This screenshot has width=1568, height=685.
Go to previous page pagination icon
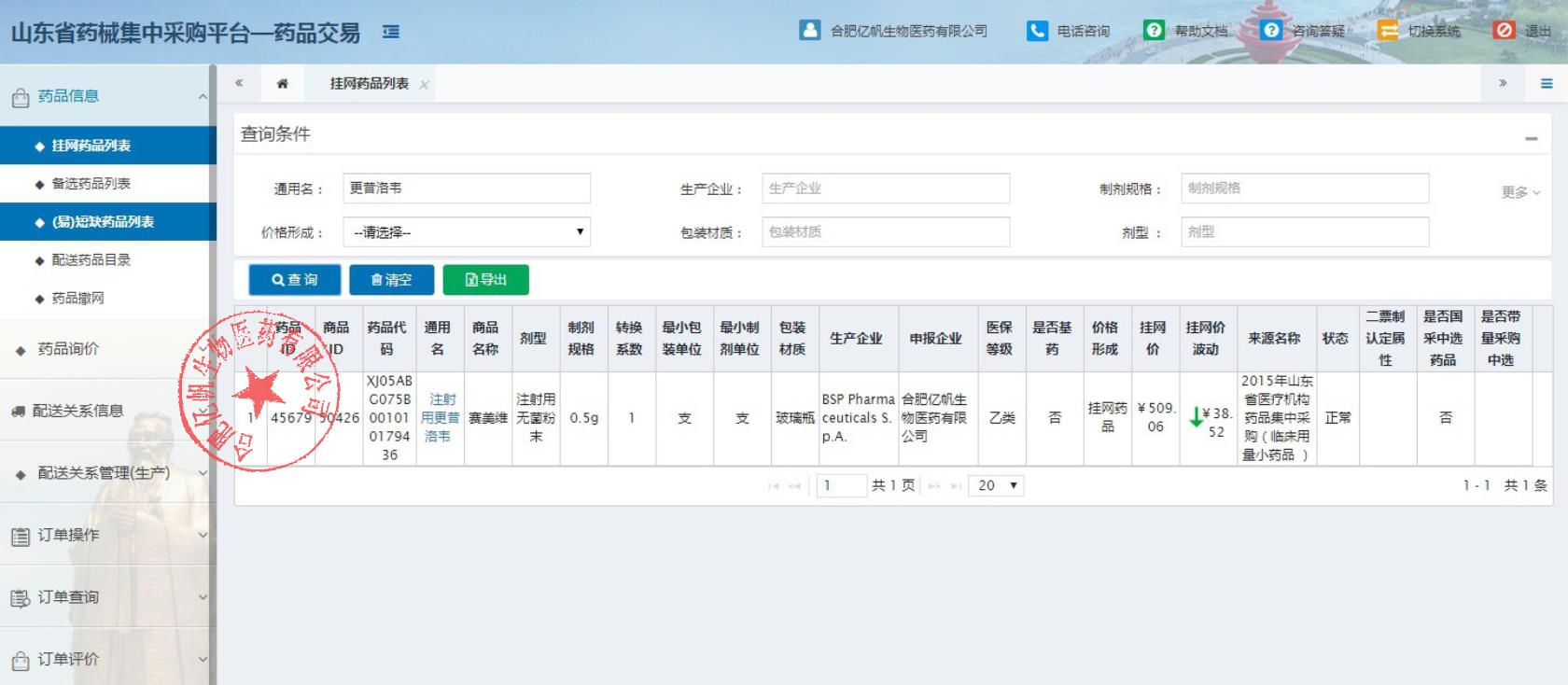click(x=794, y=486)
